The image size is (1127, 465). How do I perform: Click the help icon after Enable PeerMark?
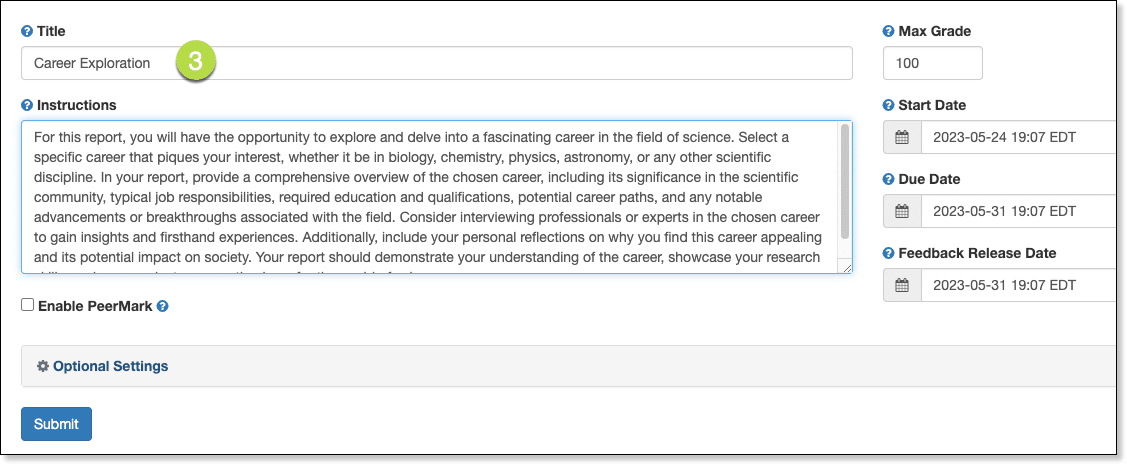point(163,306)
